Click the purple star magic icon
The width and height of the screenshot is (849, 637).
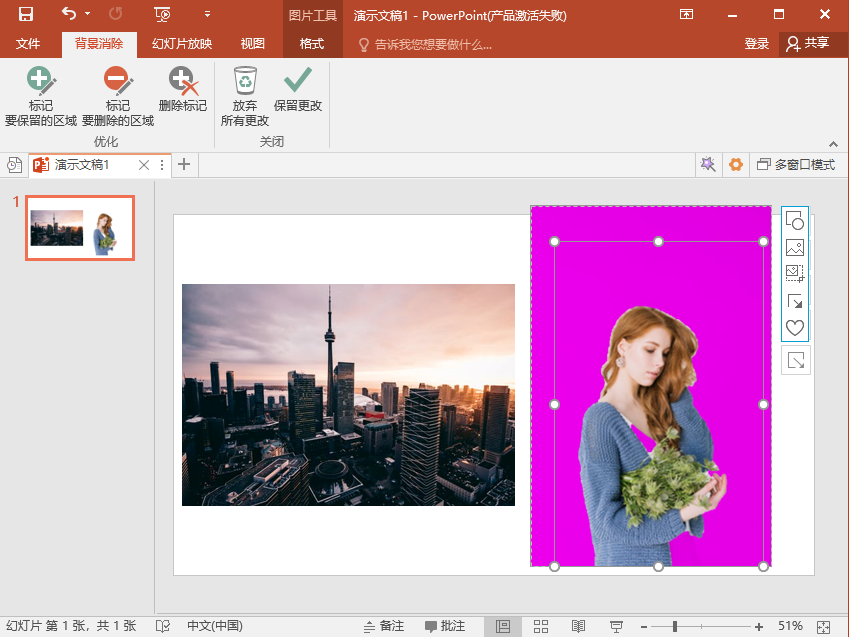(x=708, y=164)
